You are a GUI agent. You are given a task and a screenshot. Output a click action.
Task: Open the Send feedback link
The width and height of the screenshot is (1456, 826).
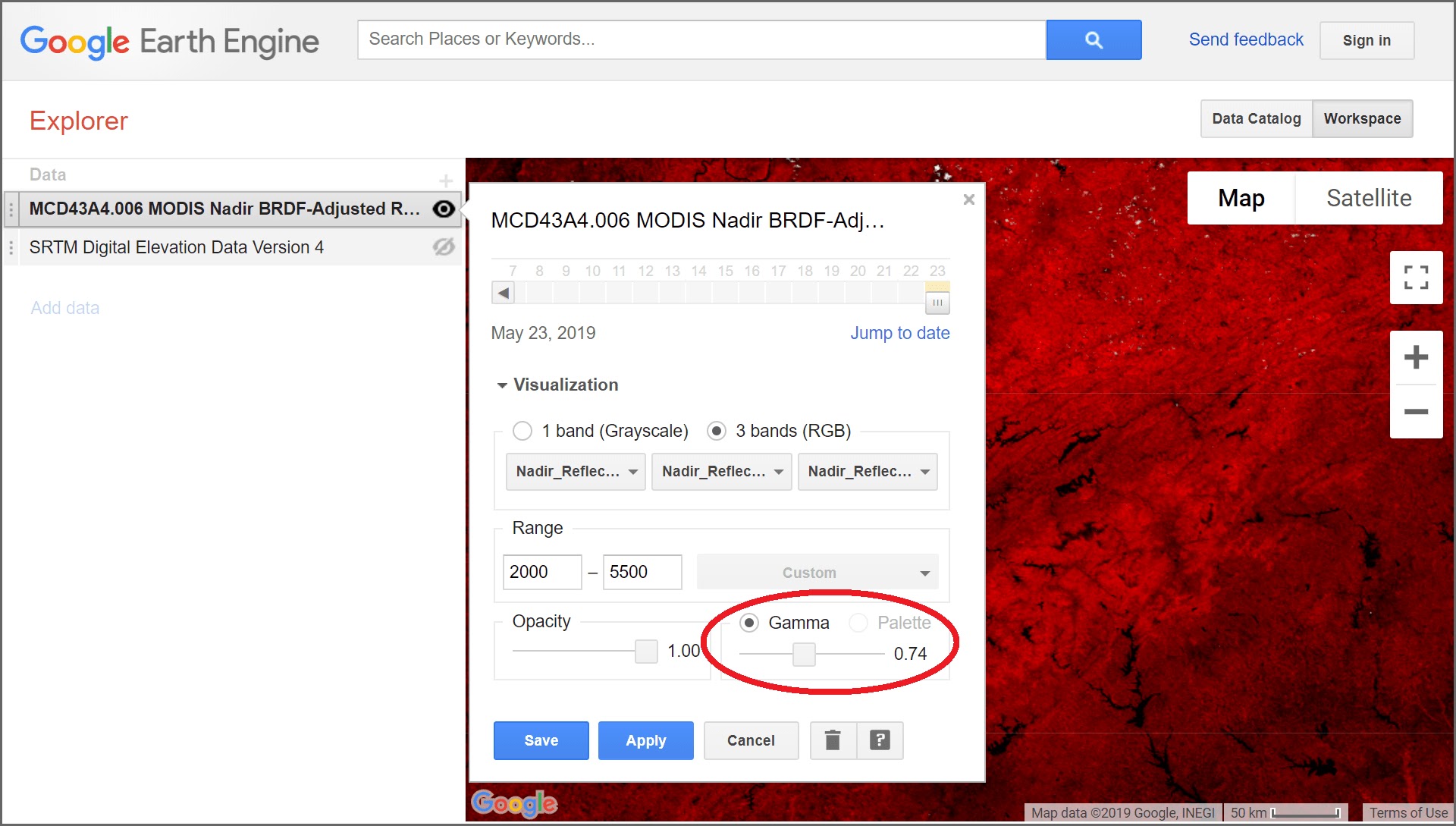click(x=1246, y=39)
